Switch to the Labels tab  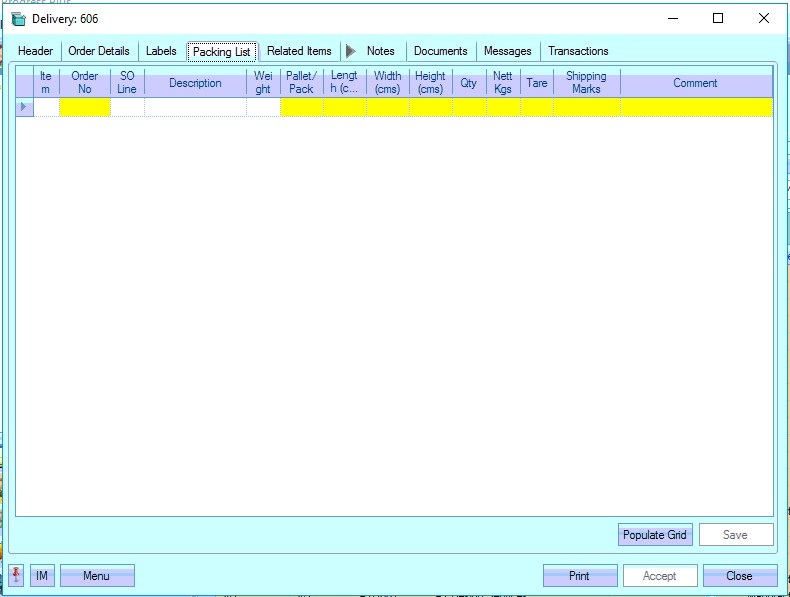click(x=161, y=51)
